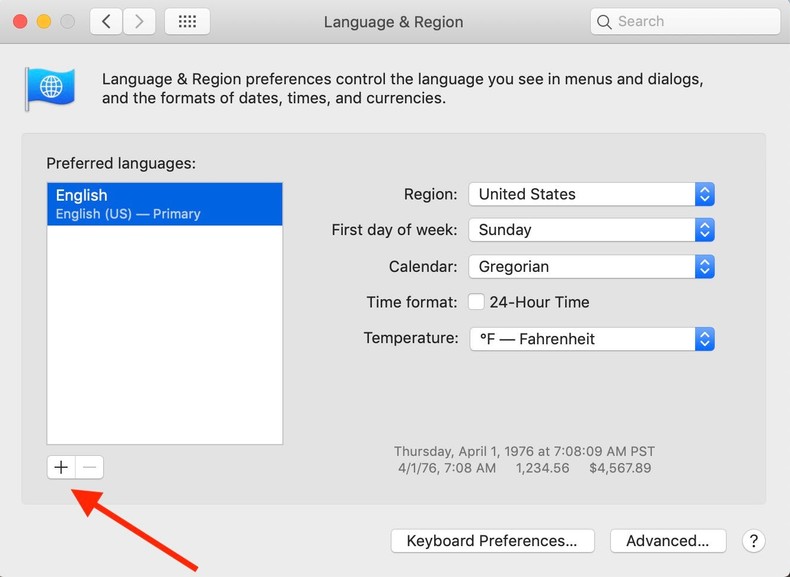The width and height of the screenshot is (790, 577).
Task: Go back with the left chevron
Action: [x=106, y=22]
